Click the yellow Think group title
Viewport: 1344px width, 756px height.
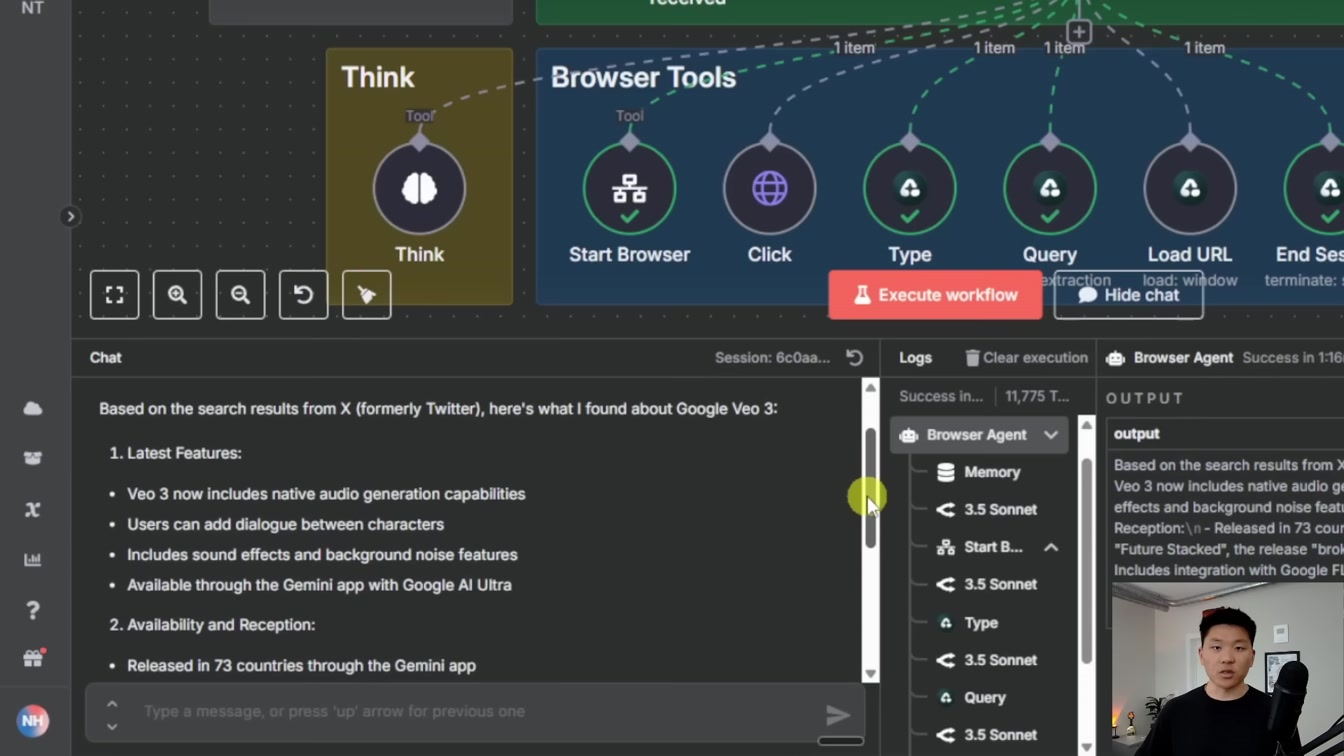click(x=377, y=78)
